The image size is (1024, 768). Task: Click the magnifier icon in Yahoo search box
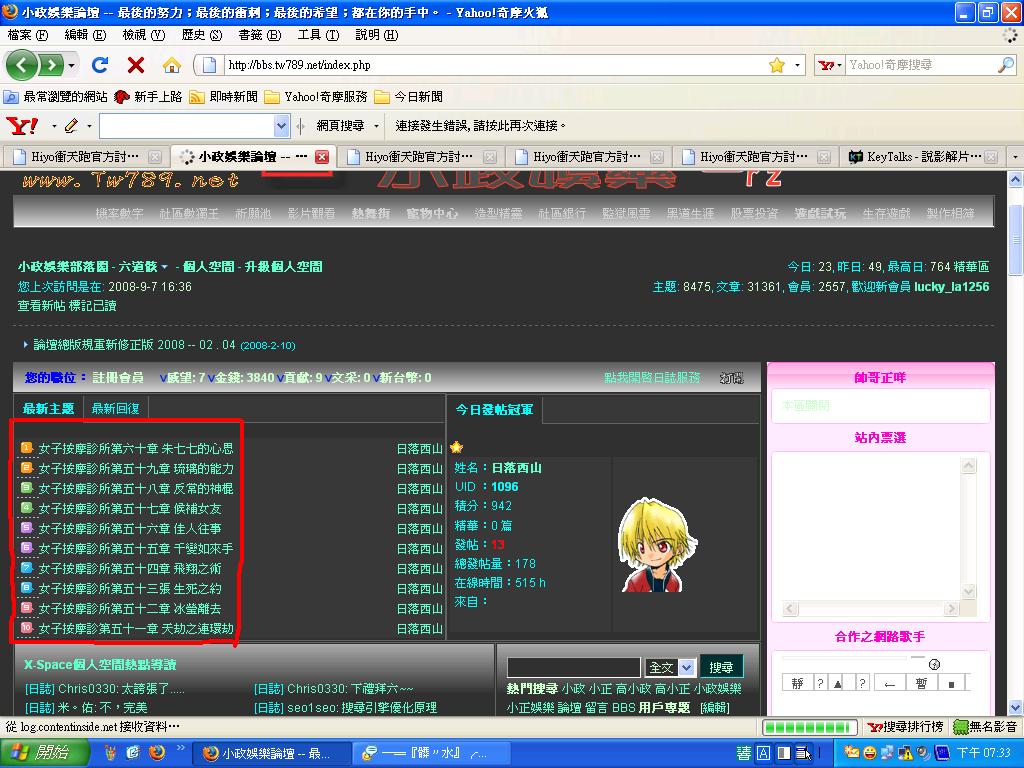1005,65
